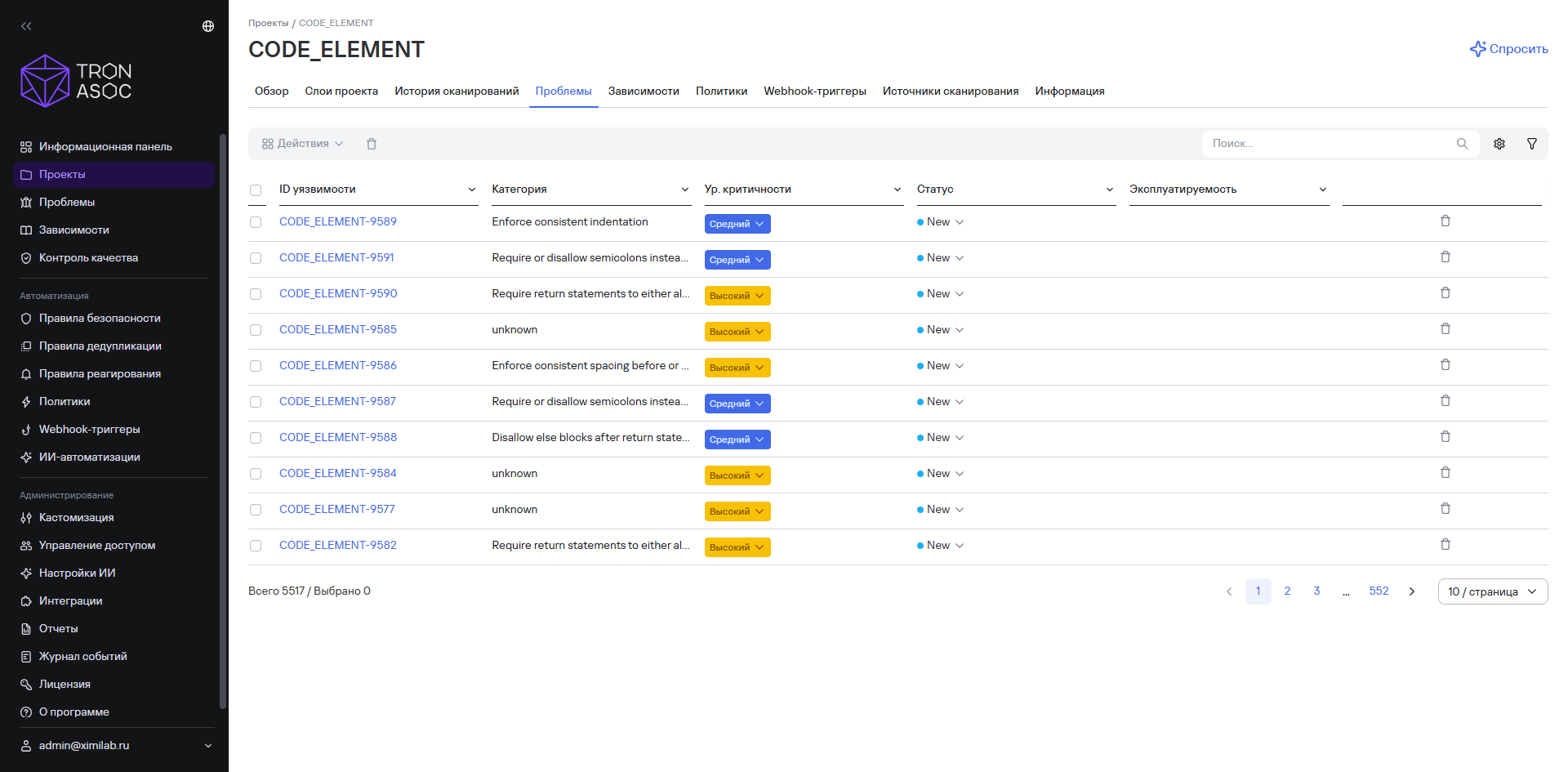Open Журнал событий in sidebar
The height and width of the screenshot is (772, 1568).
click(114, 657)
